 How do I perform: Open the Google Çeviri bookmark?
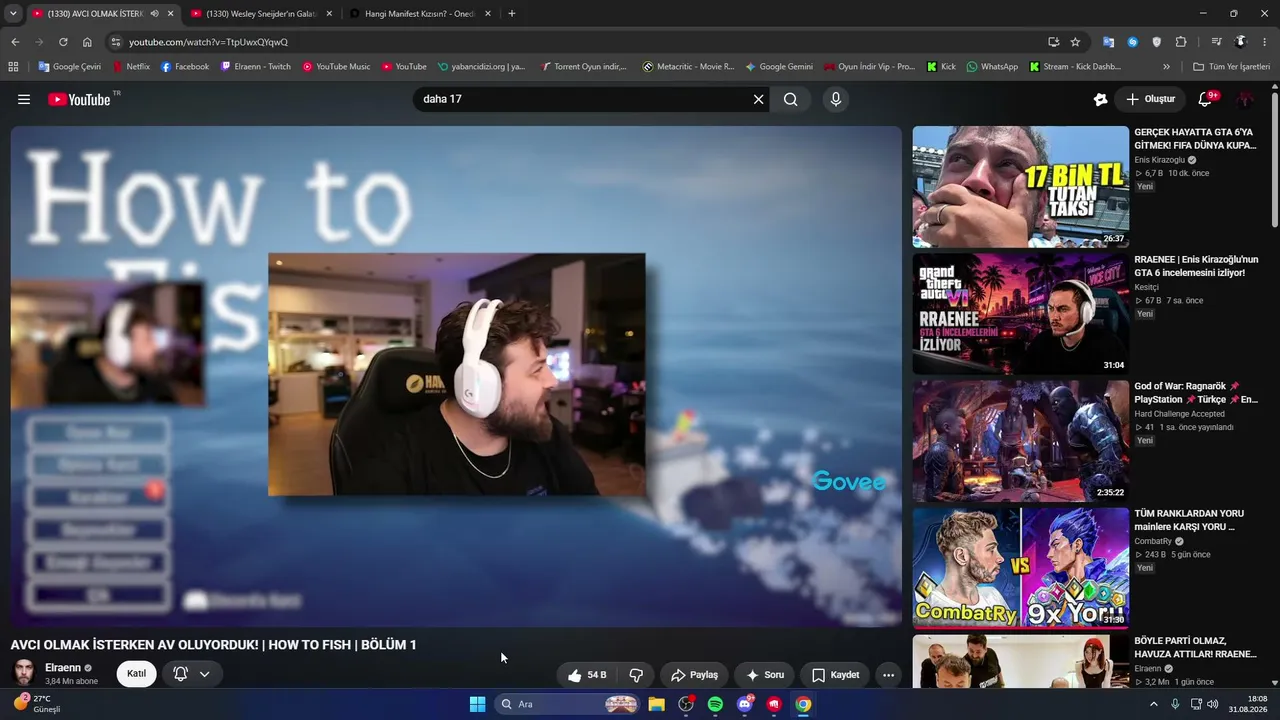[x=70, y=67]
